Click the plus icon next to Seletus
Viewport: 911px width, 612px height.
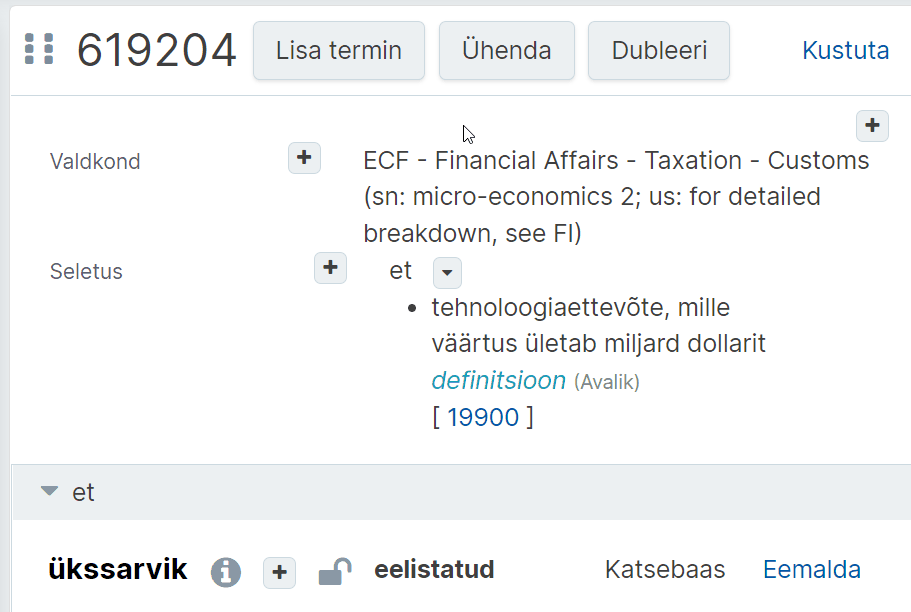[x=331, y=268]
